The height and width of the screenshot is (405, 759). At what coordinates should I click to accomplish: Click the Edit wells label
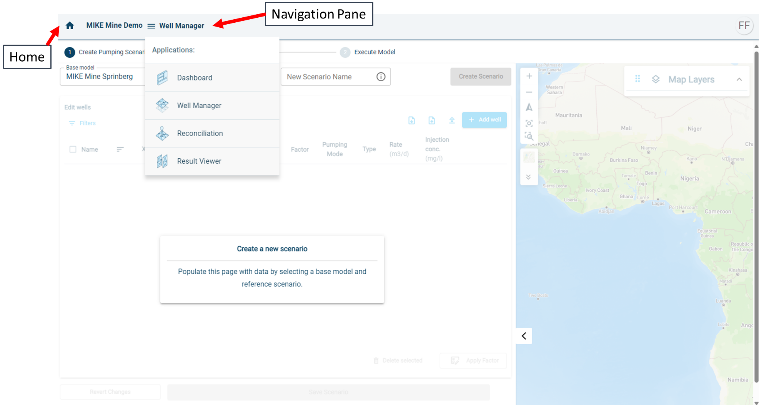pos(77,107)
